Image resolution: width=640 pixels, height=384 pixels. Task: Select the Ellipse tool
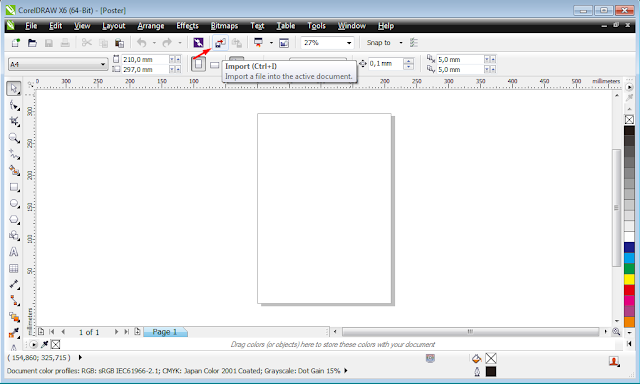tap(14, 203)
